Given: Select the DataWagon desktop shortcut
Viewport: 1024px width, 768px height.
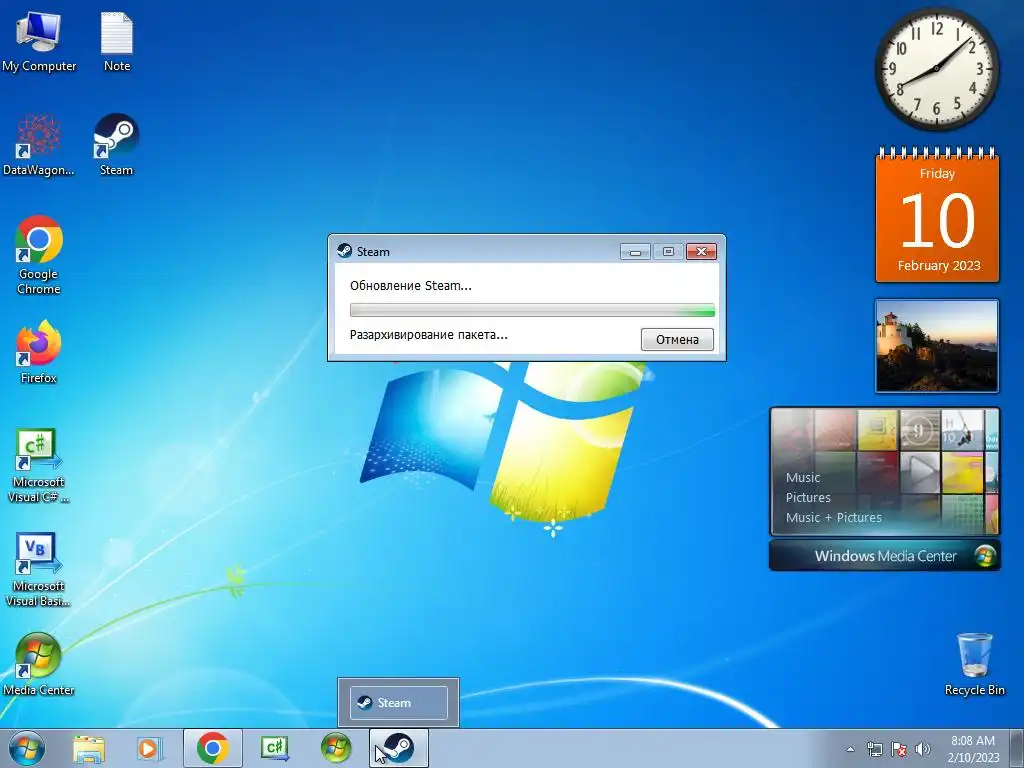Looking at the screenshot, I should pos(39,145).
